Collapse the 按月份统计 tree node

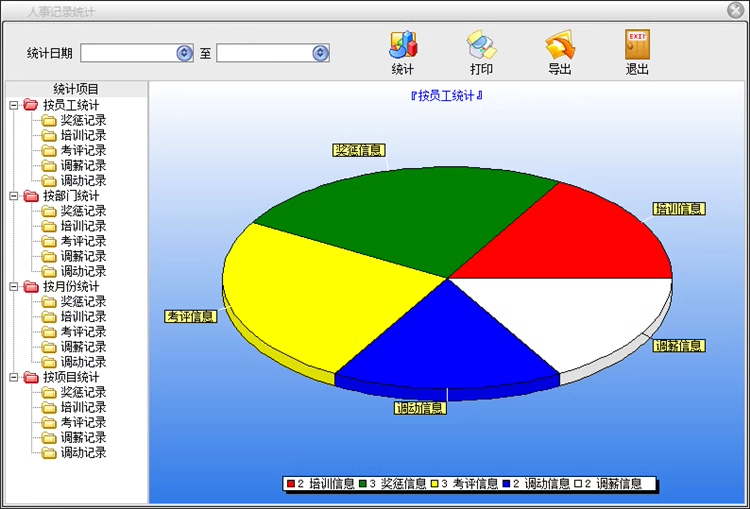pyautogui.click(x=13, y=287)
